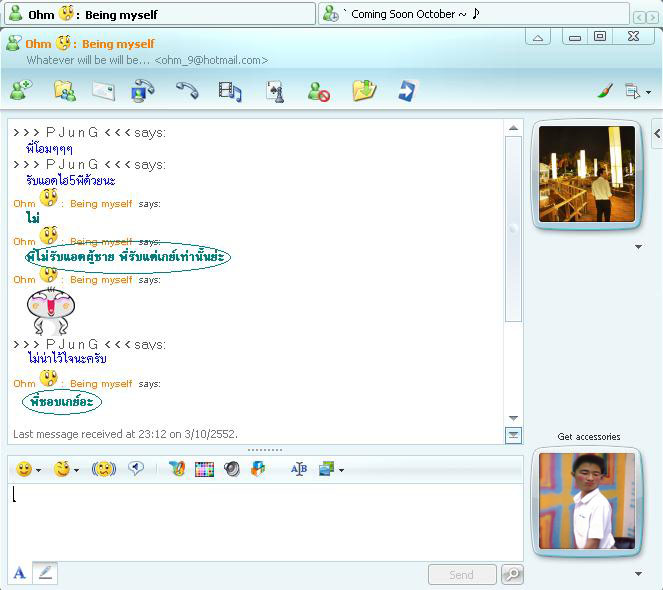Toggle handwriting mode with the pen button
Image resolution: width=663 pixels, height=590 pixels.
tap(45, 573)
